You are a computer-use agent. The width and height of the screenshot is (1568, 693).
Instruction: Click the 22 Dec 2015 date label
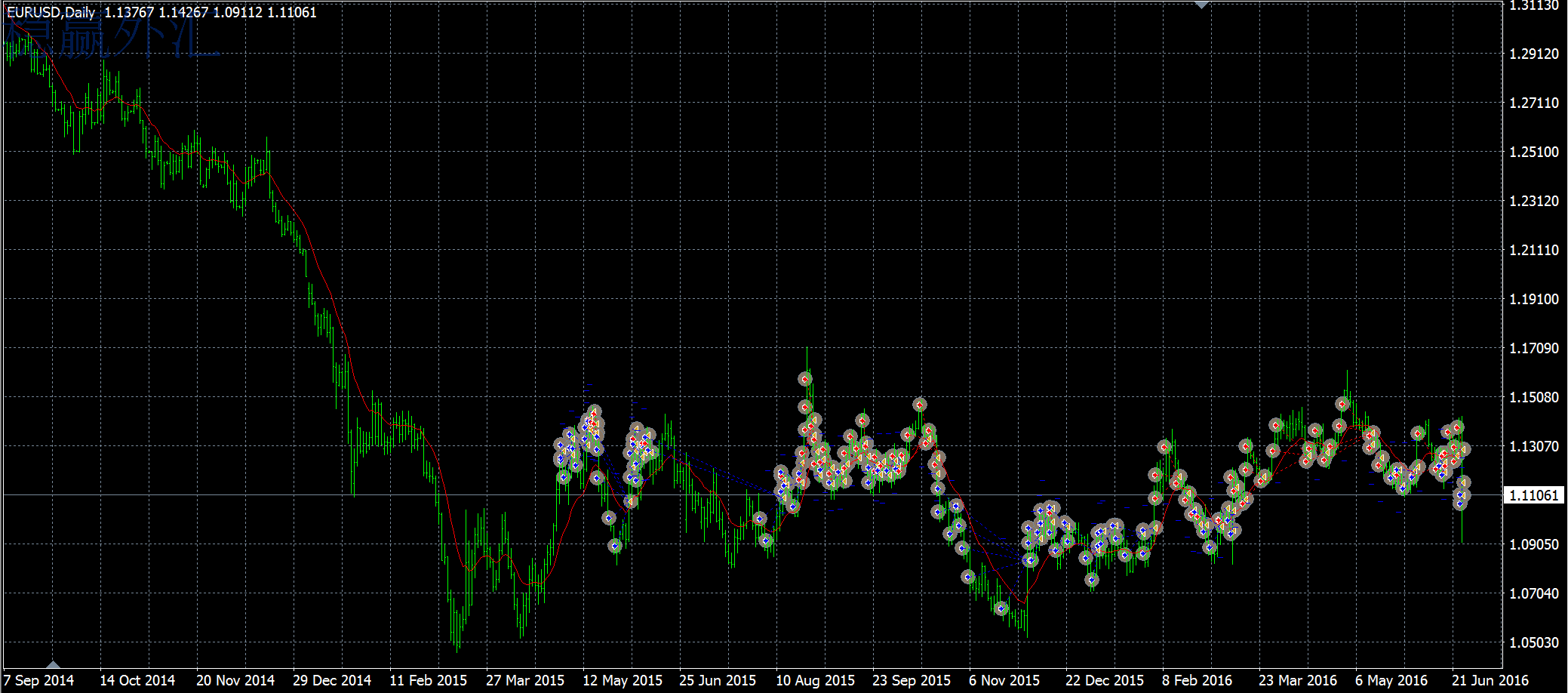(x=1105, y=680)
